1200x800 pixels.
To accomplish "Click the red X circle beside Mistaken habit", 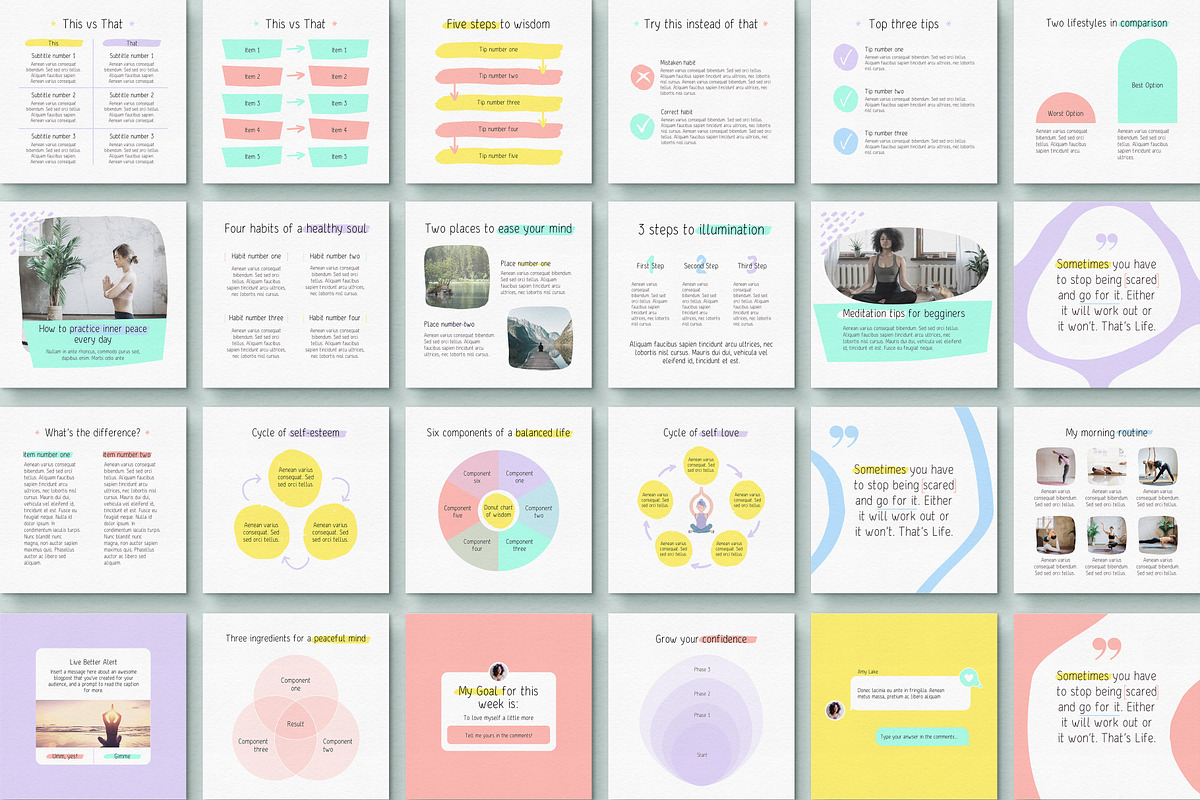I will (x=642, y=77).
